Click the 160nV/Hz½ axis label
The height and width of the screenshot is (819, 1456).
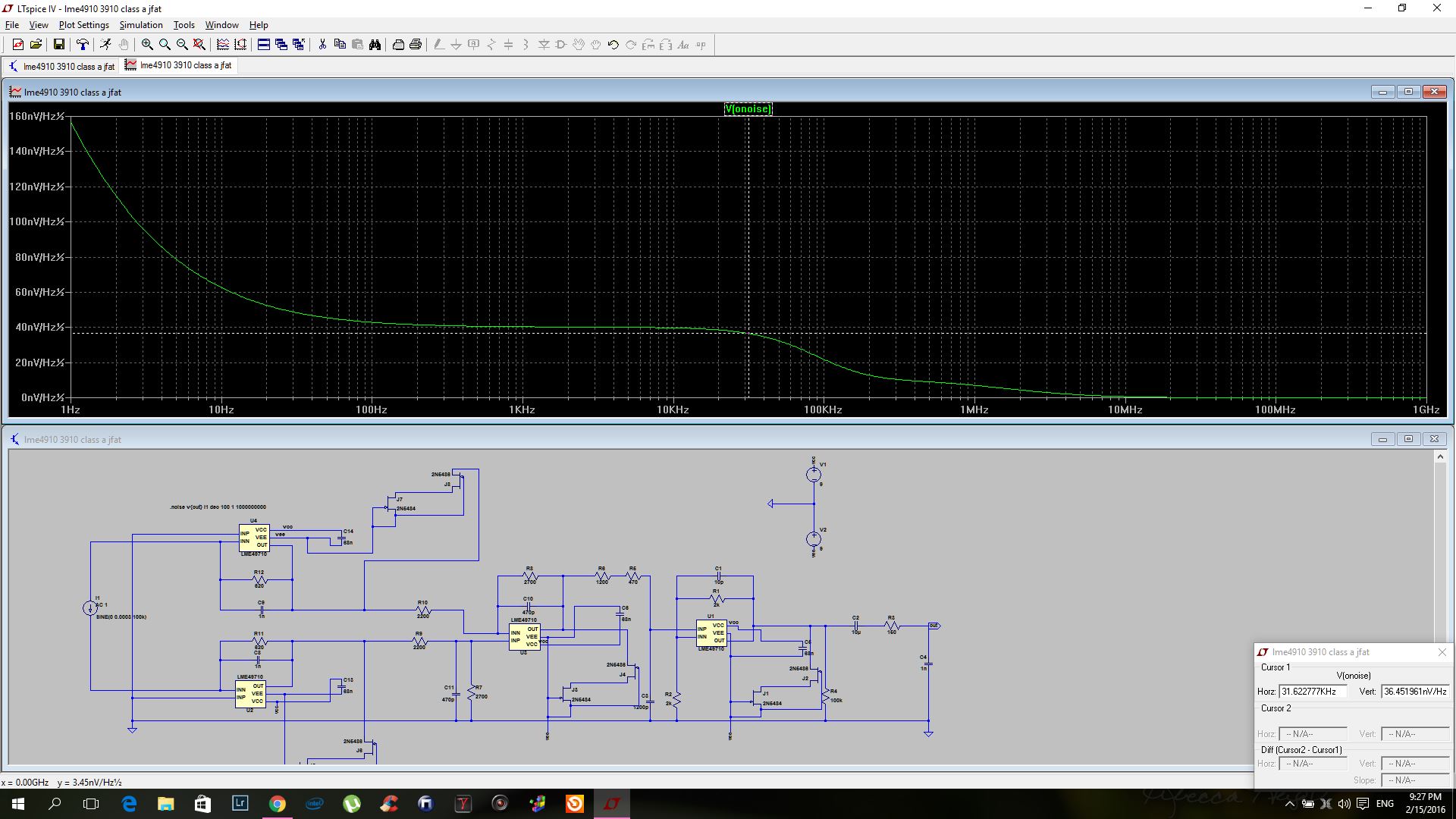pyautogui.click(x=36, y=116)
